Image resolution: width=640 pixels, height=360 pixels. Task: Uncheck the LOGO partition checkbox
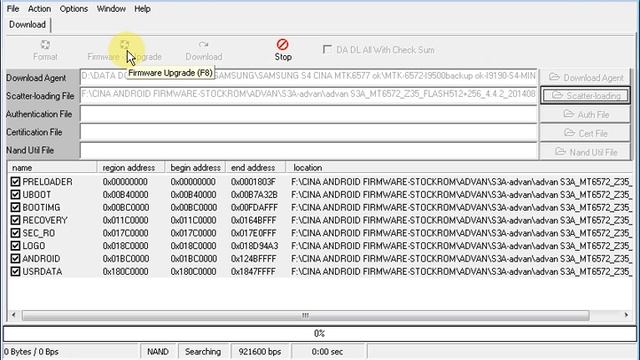[x=16, y=246]
